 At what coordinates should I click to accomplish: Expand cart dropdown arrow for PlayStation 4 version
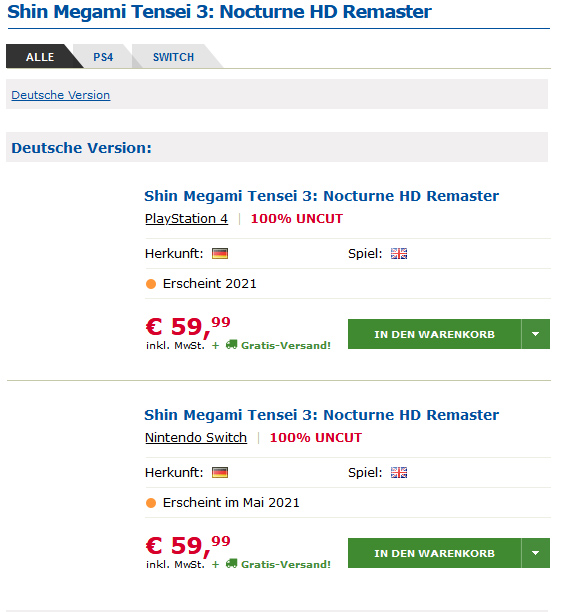(536, 334)
